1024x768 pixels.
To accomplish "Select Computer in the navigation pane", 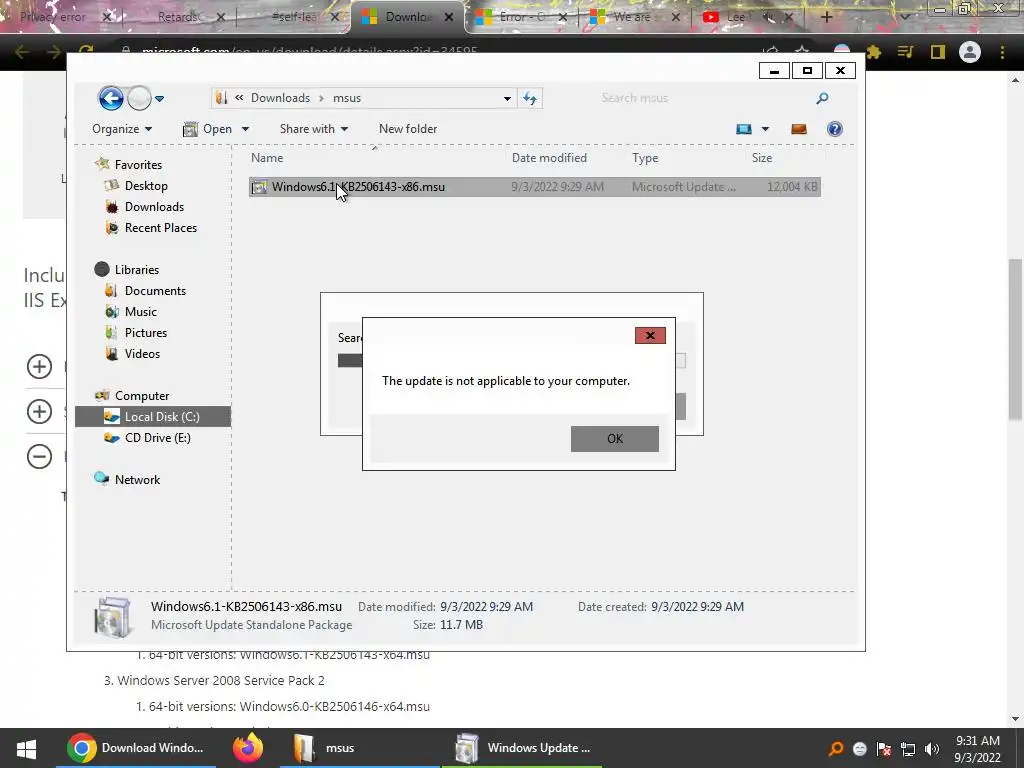I will [142, 395].
